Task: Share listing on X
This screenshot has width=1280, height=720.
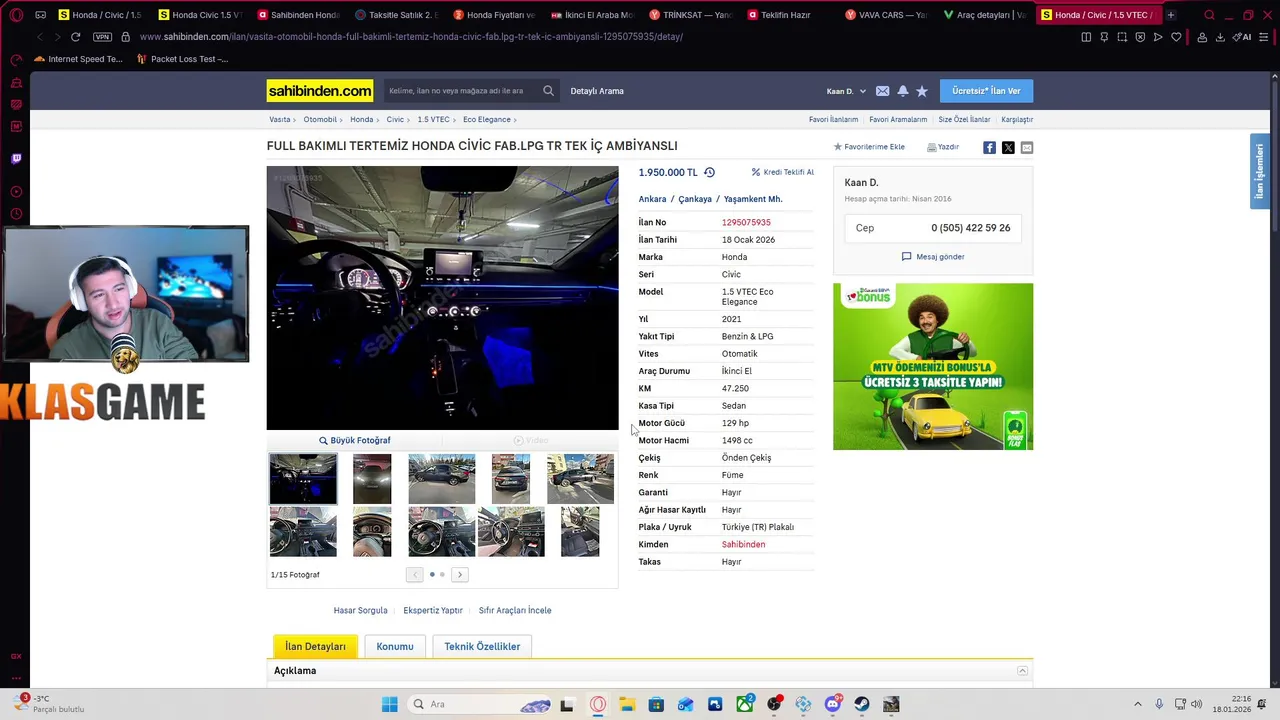Action: click(1008, 147)
